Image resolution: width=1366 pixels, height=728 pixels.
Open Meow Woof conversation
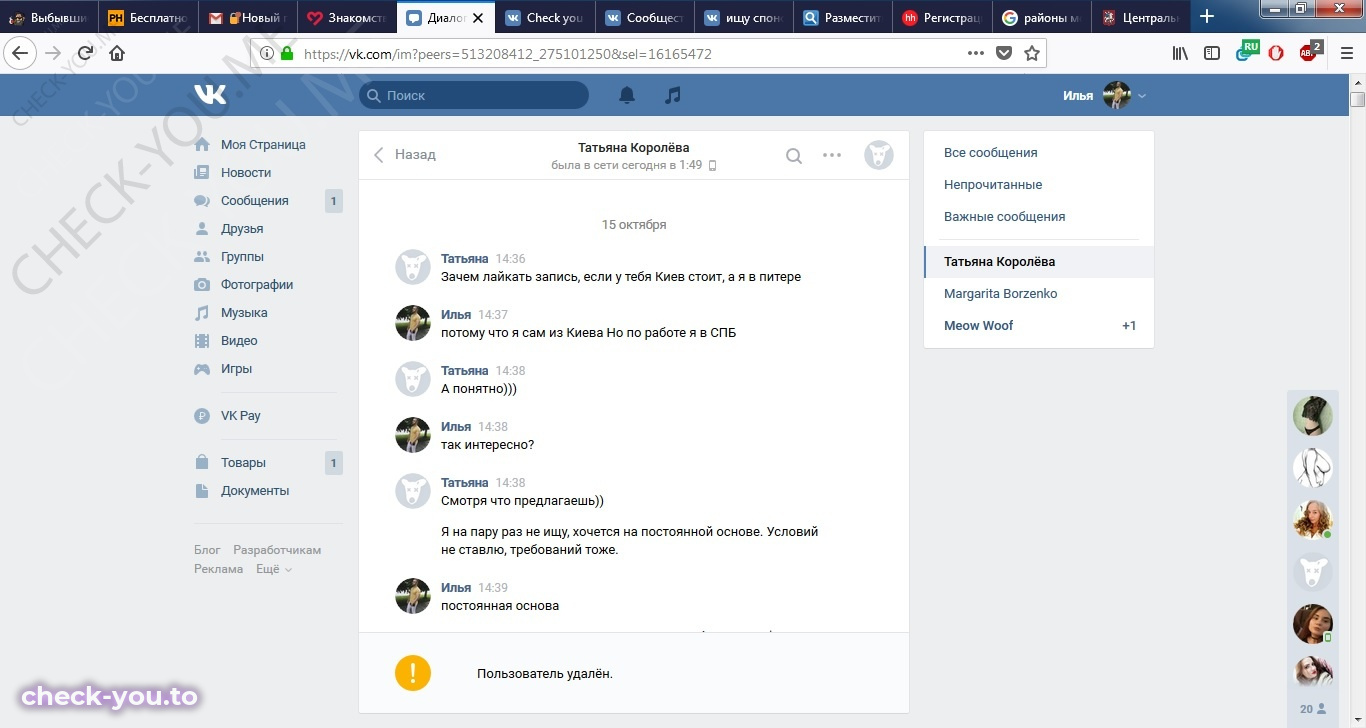pyautogui.click(x=1039, y=326)
